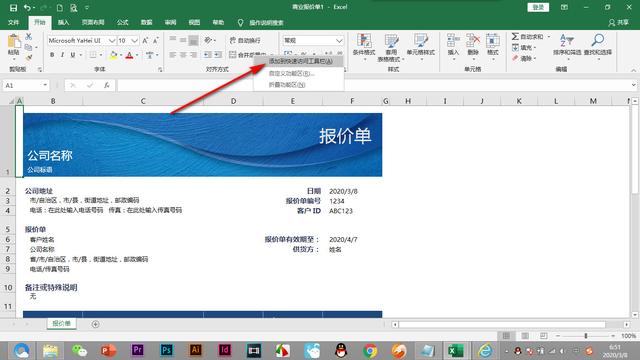Switch to the 数据 Data tab
Screen dimensions: 640x360
click(147, 22)
